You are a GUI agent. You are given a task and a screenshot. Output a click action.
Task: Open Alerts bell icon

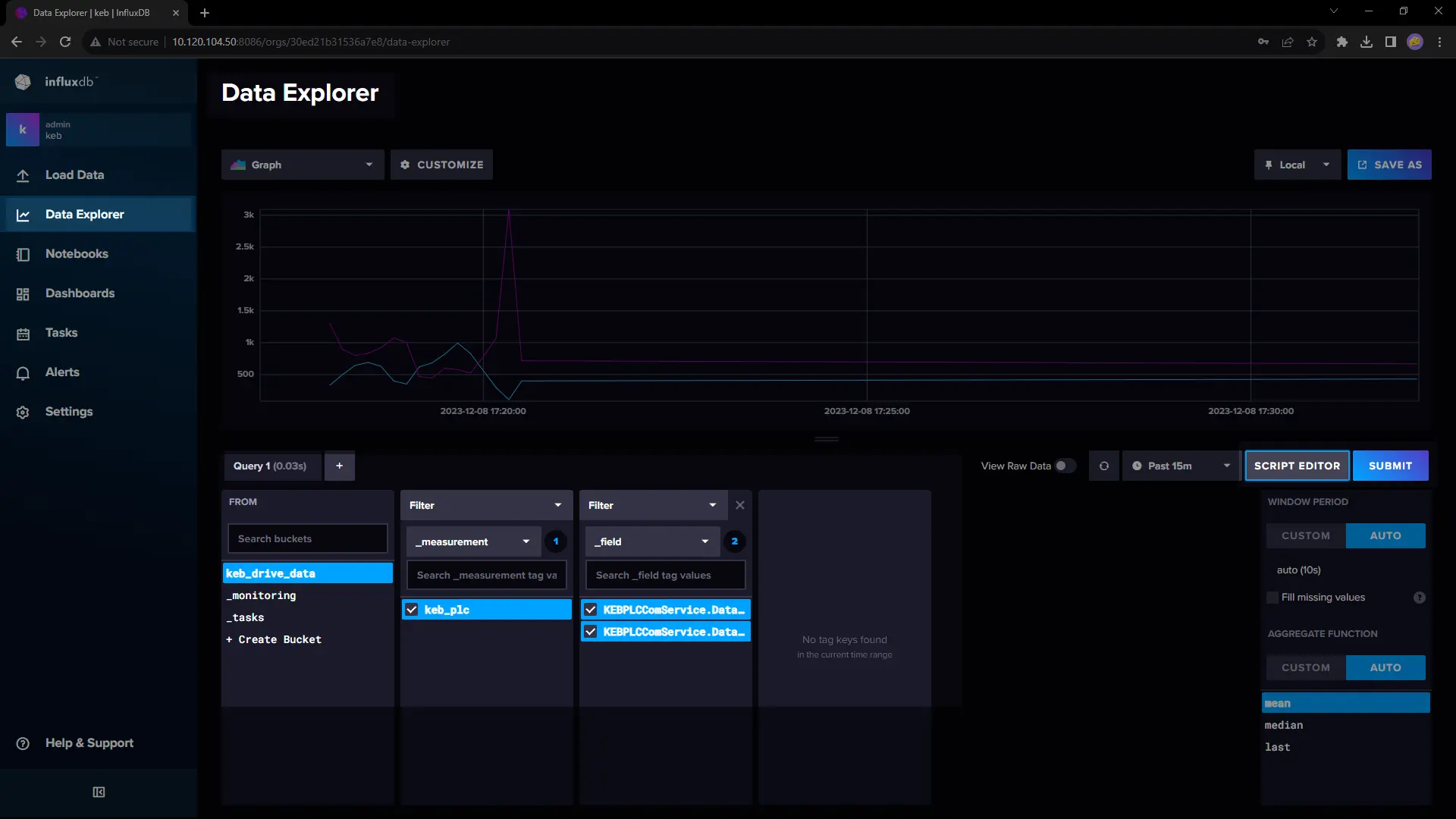pyautogui.click(x=23, y=373)
